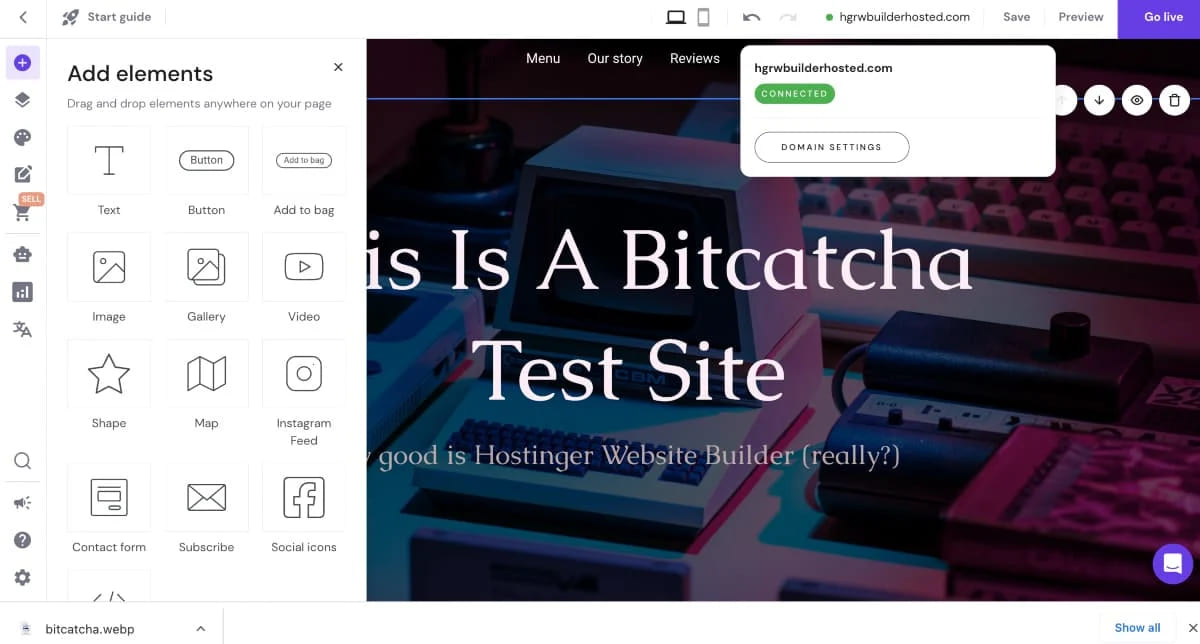Screen dimensions: 1200x644
Task: Close the Add elements panel
Action: 338,67
